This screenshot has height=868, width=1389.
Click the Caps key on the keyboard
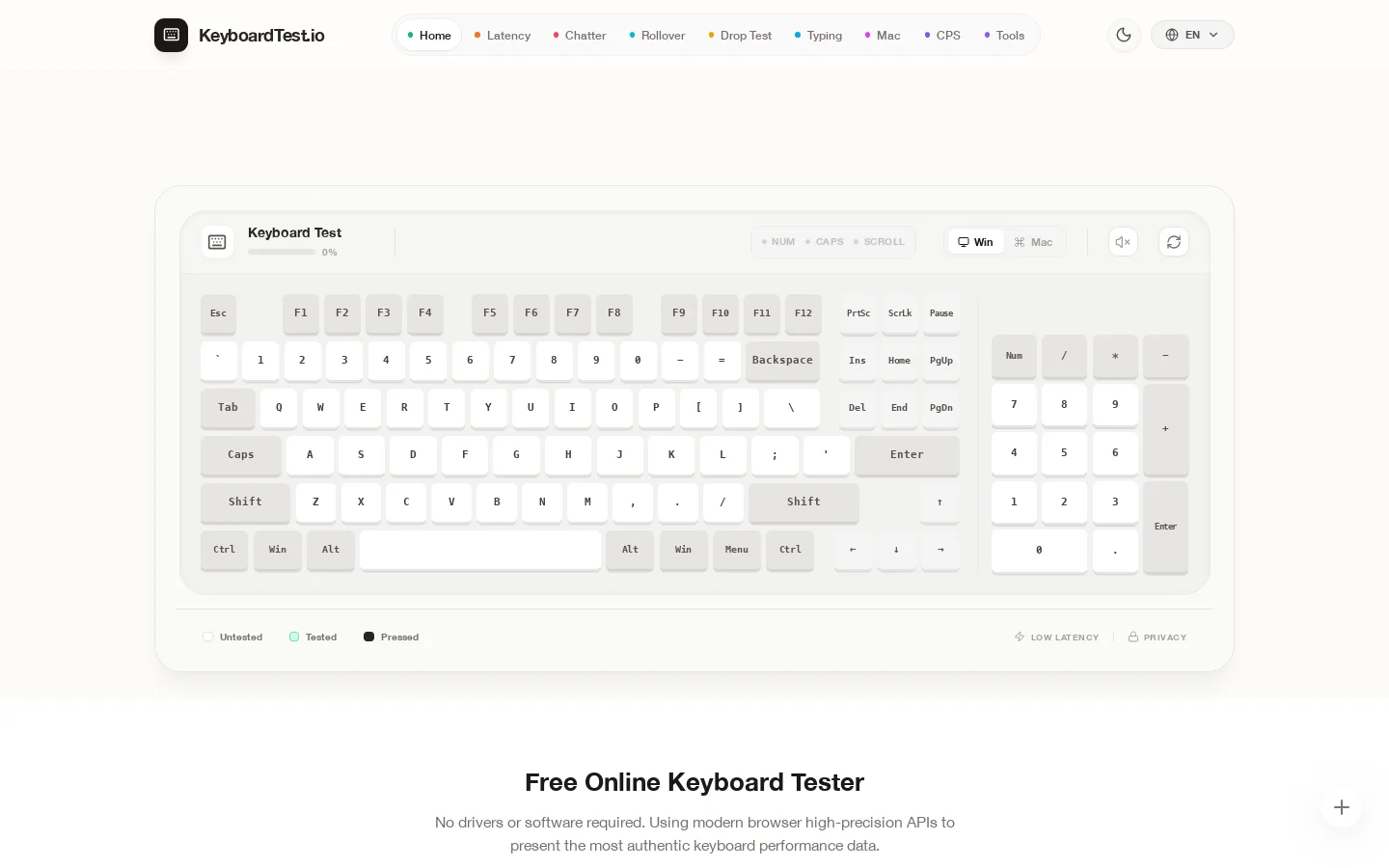(241, 454)
